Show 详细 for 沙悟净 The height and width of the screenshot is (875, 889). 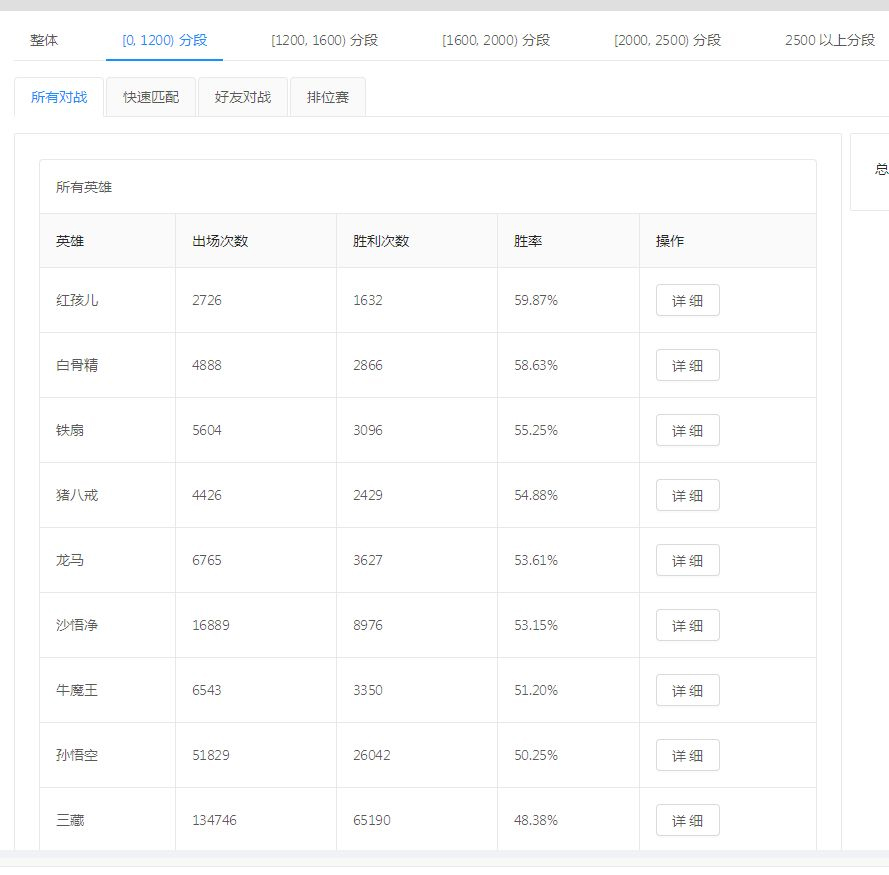(x=687, y=625)
